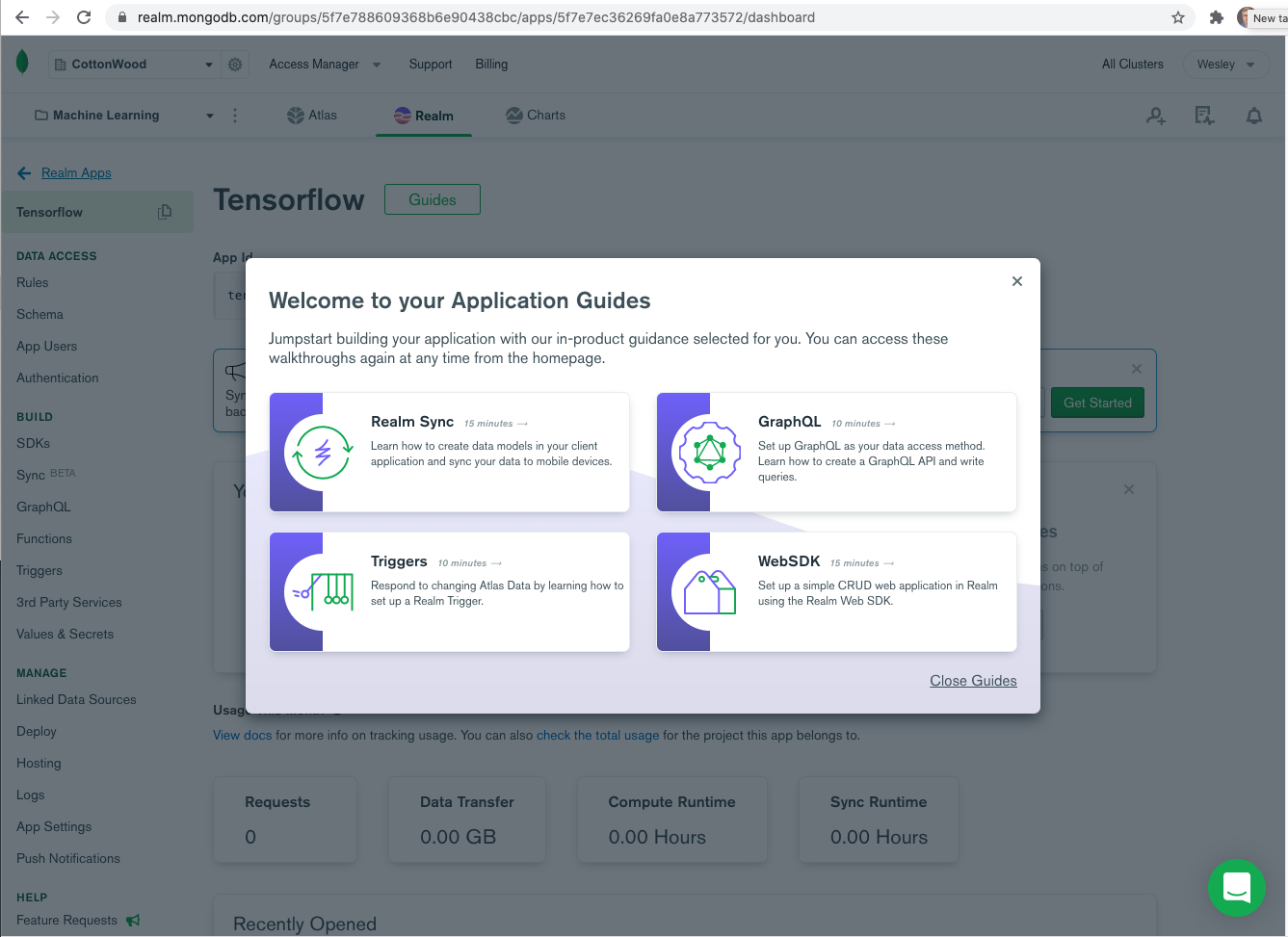Open Functions in sidebar

click(44, 539)
